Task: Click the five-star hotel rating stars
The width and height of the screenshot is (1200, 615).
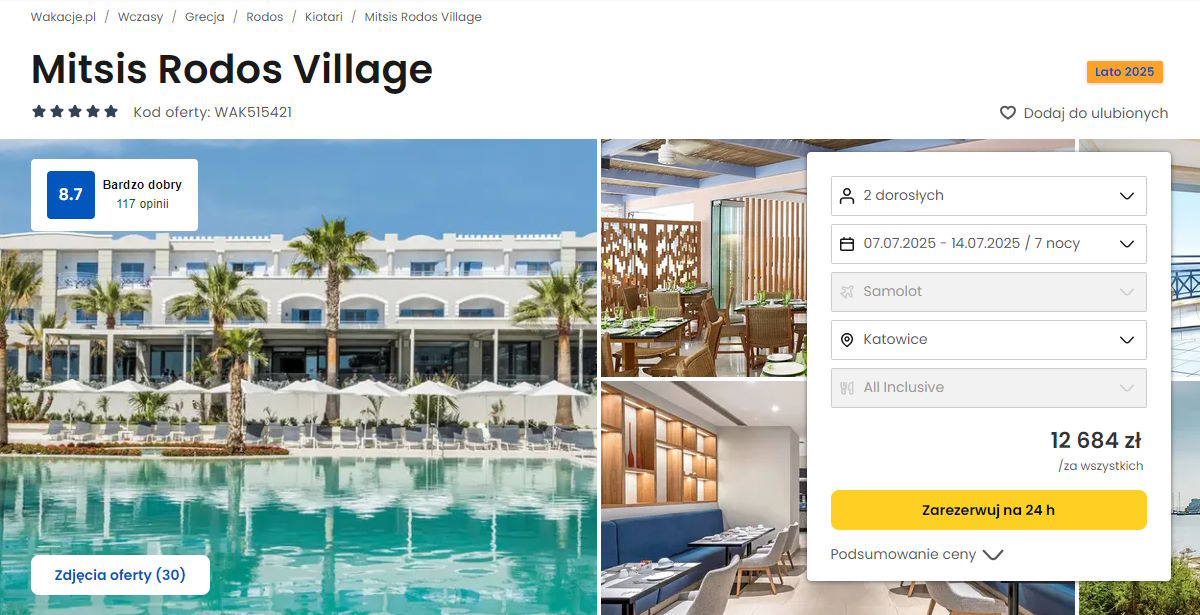Action: (75, 112)
